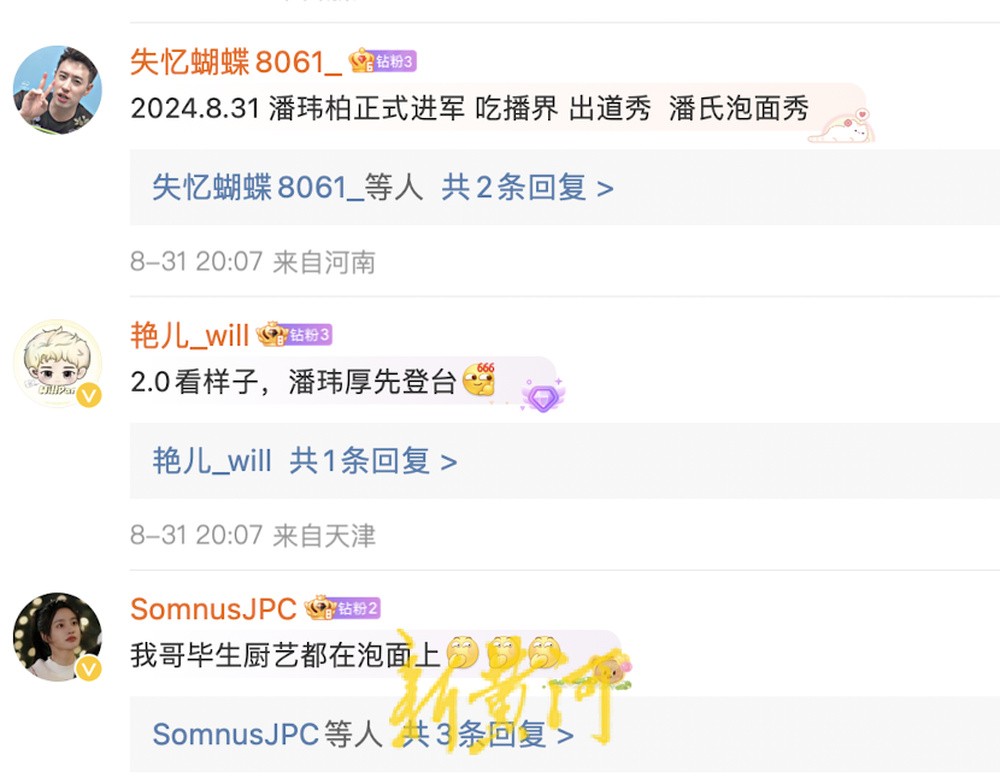This screenshot has height=778, width=1000.
Task: Click the 666 emoji in 艳儿_will comment
Action: (x=479, y=379)
